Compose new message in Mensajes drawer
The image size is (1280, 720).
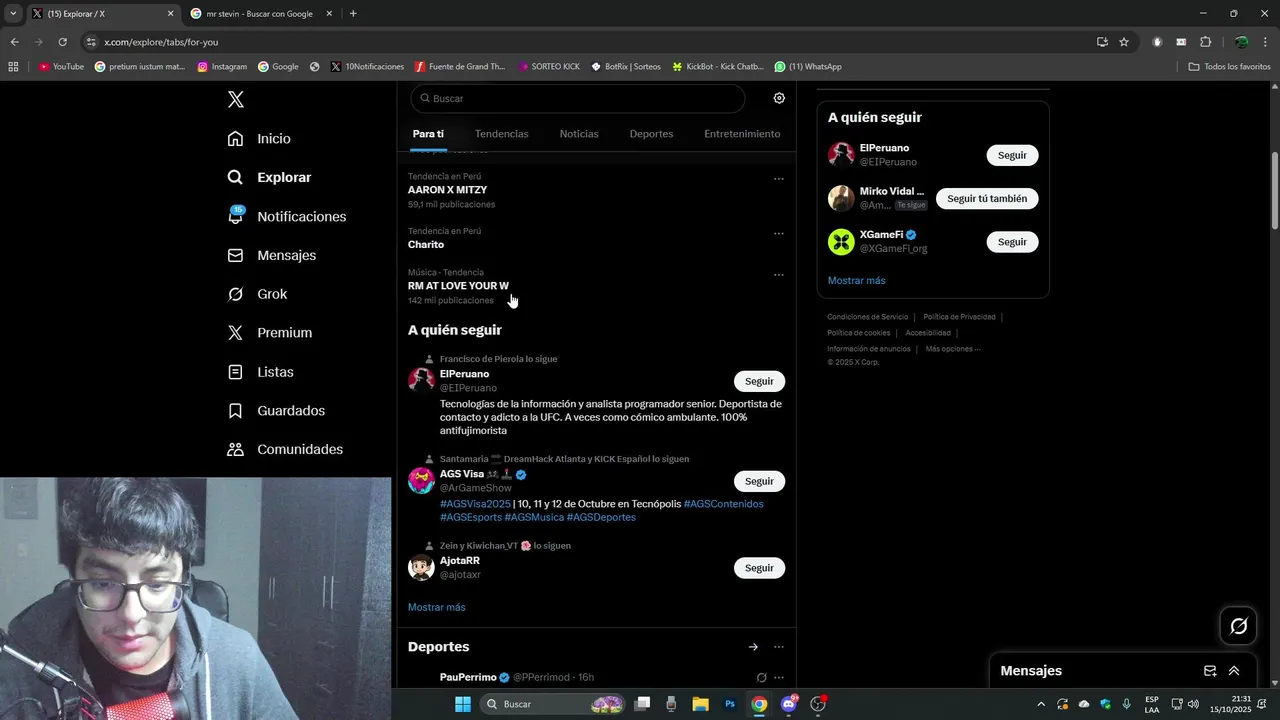pos(1210,671)
